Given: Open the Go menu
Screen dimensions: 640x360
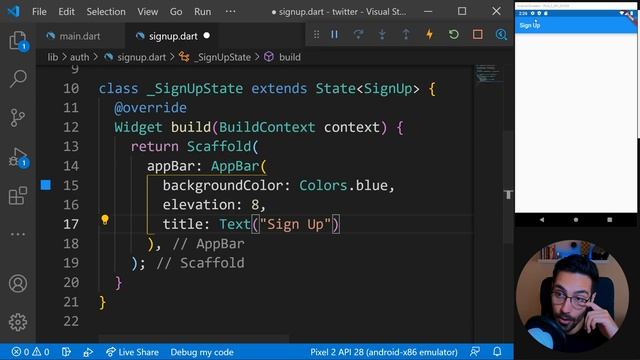Looking at the screenshot, I should [x=176, y=12].
